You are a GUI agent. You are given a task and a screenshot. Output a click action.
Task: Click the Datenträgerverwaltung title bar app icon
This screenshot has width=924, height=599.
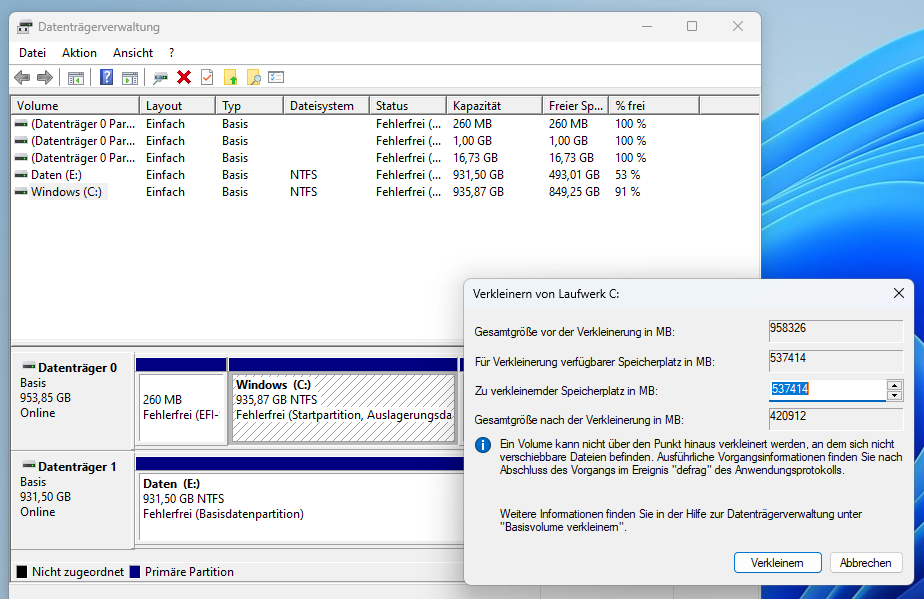click(x=25, y=27)
